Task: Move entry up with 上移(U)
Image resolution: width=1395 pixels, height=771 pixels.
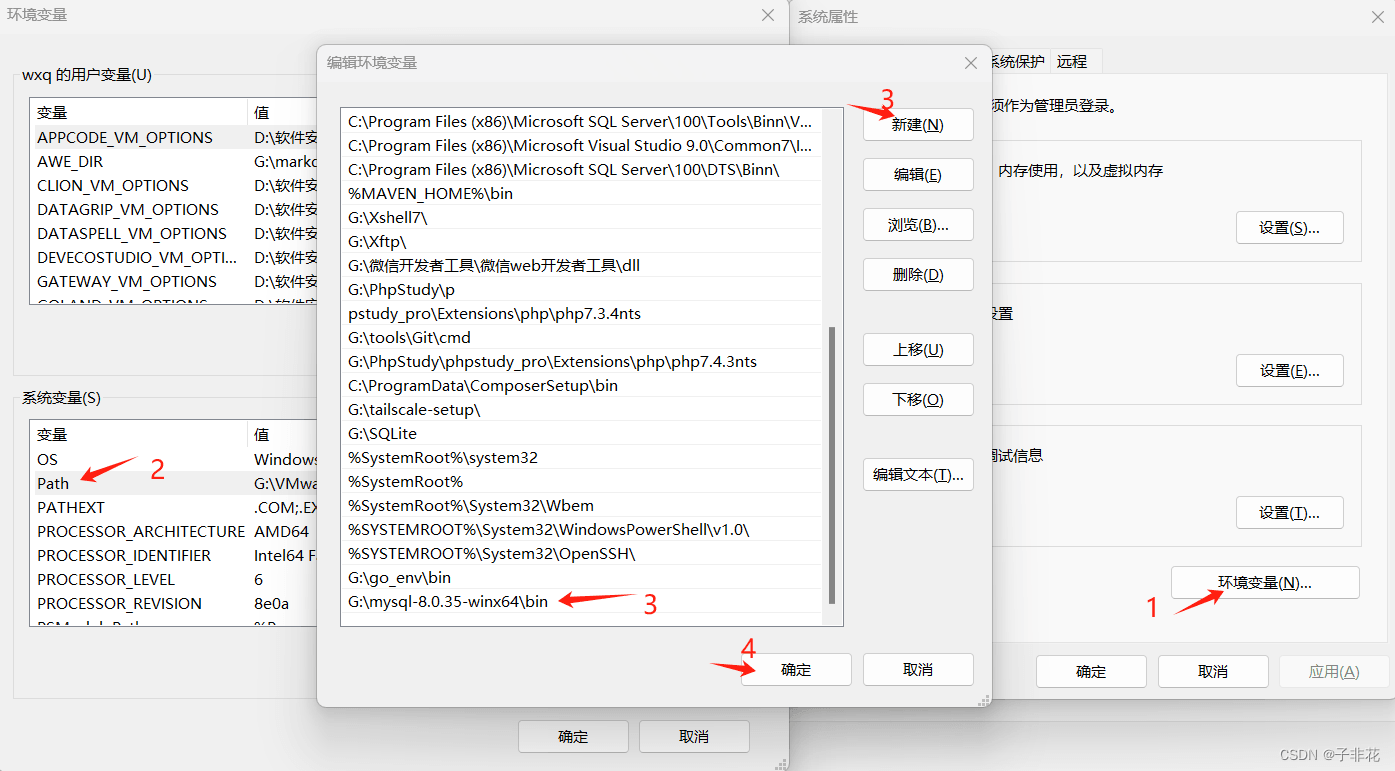Action: pos(918,349)
